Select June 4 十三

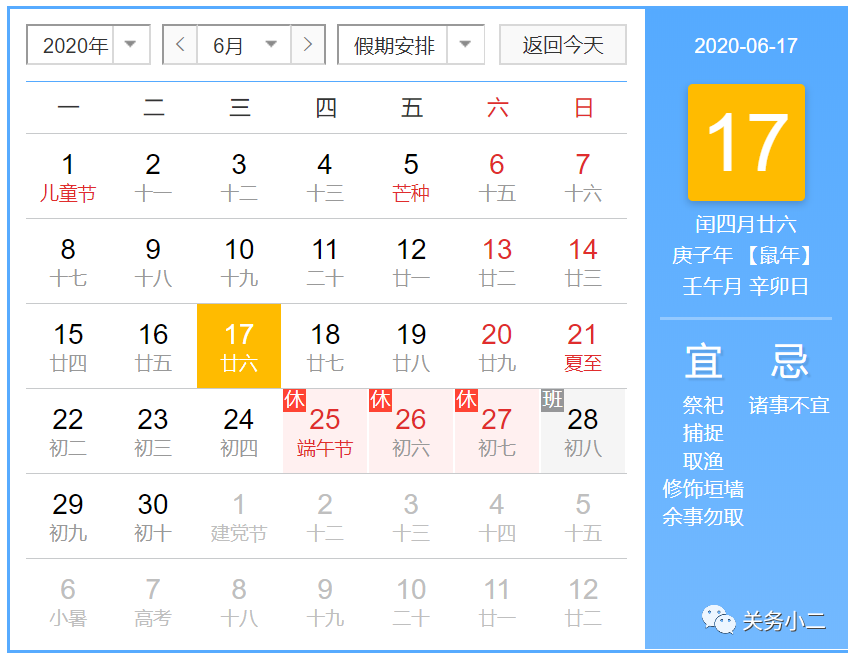[325, 176]
